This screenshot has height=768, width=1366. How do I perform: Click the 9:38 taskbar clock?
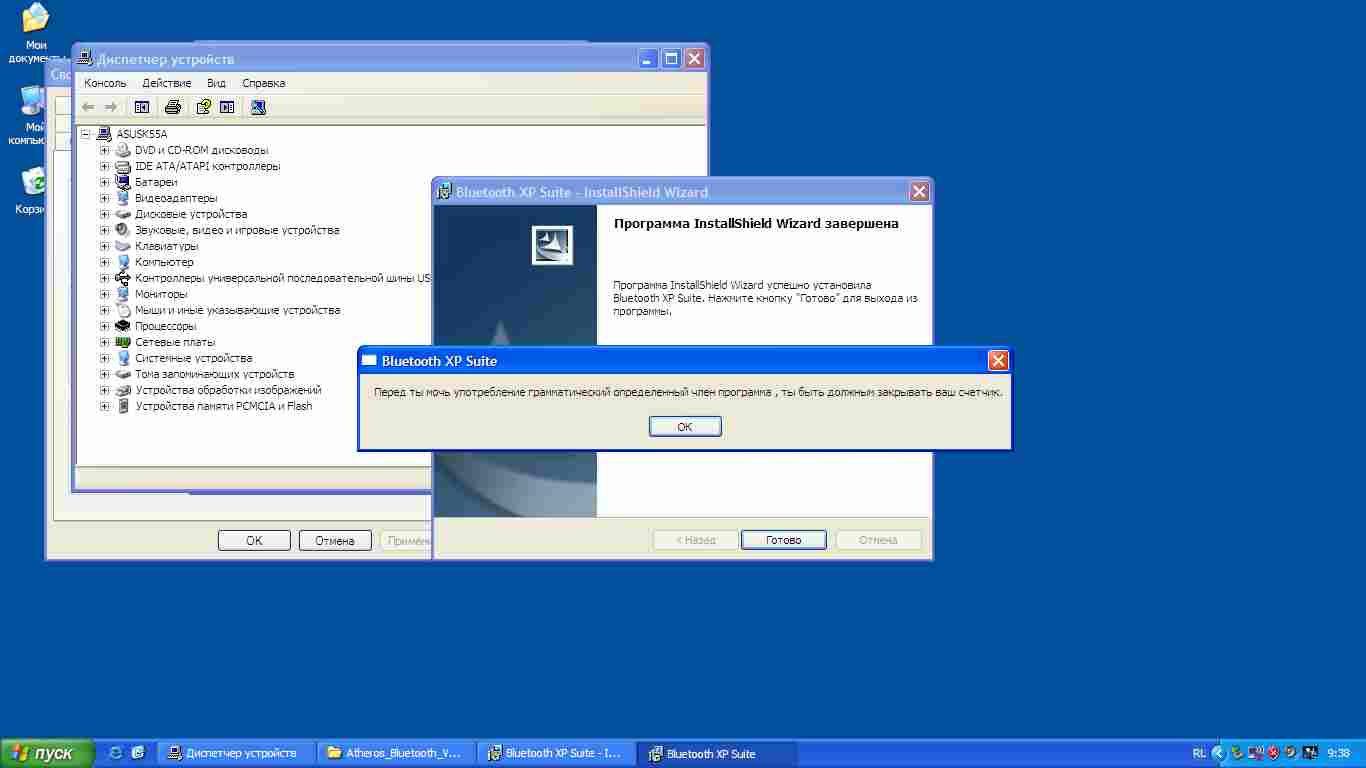pyautogui.click(x=1338, y=753)
